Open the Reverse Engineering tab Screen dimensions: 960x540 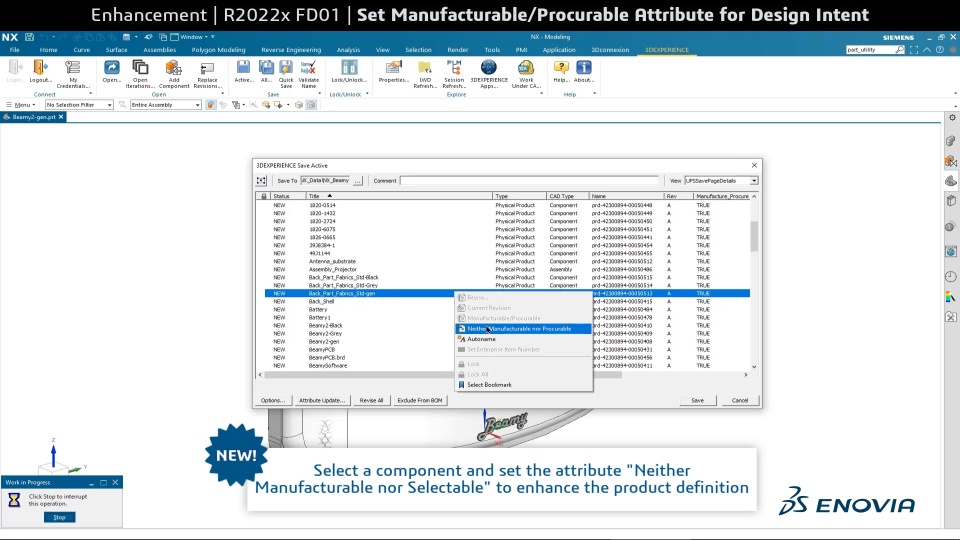[291, 50]
